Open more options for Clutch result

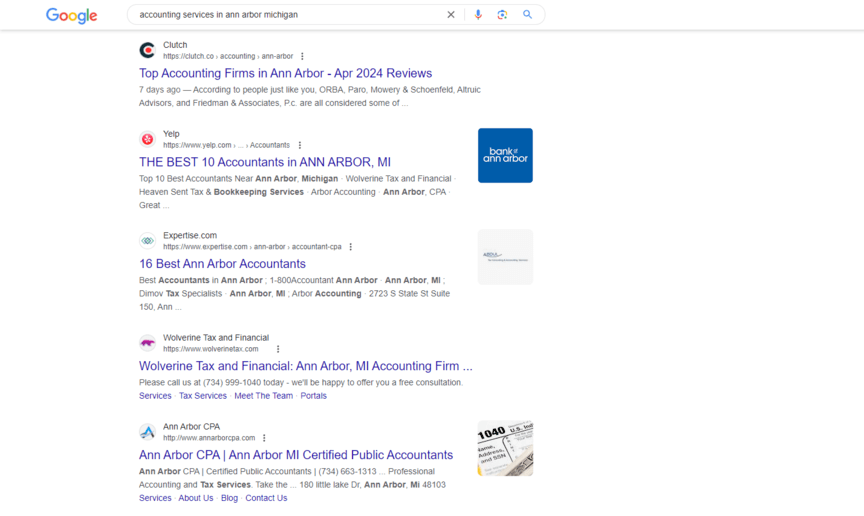pyautogui.click(x=302, y=56)
